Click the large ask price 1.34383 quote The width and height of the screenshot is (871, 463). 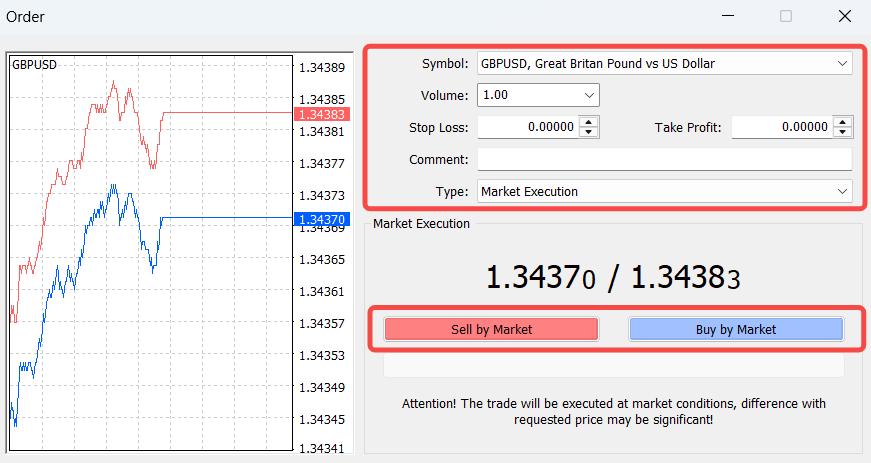(x=686, y=278)
